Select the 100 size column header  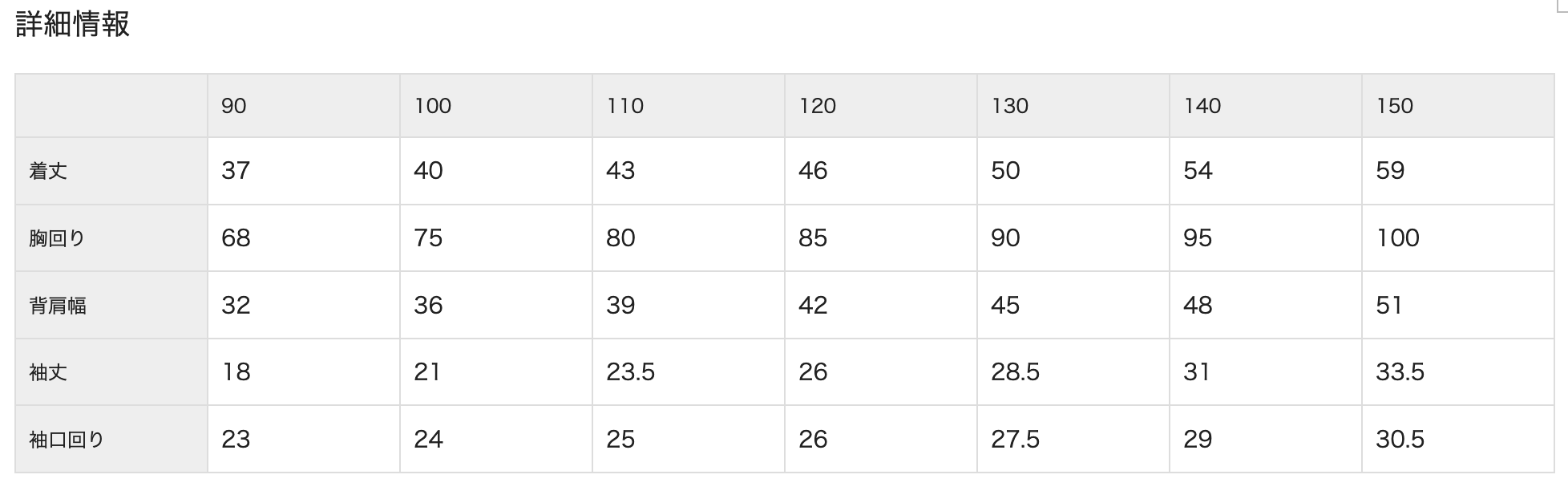[x=496, y=106]
